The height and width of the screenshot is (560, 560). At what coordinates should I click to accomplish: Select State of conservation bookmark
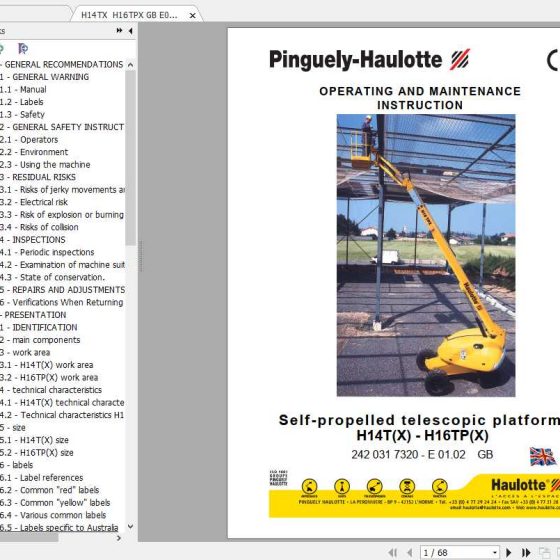52,277
